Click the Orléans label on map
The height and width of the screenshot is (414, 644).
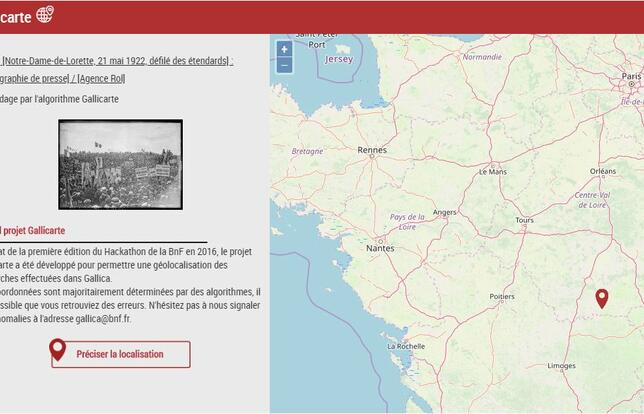603,171
